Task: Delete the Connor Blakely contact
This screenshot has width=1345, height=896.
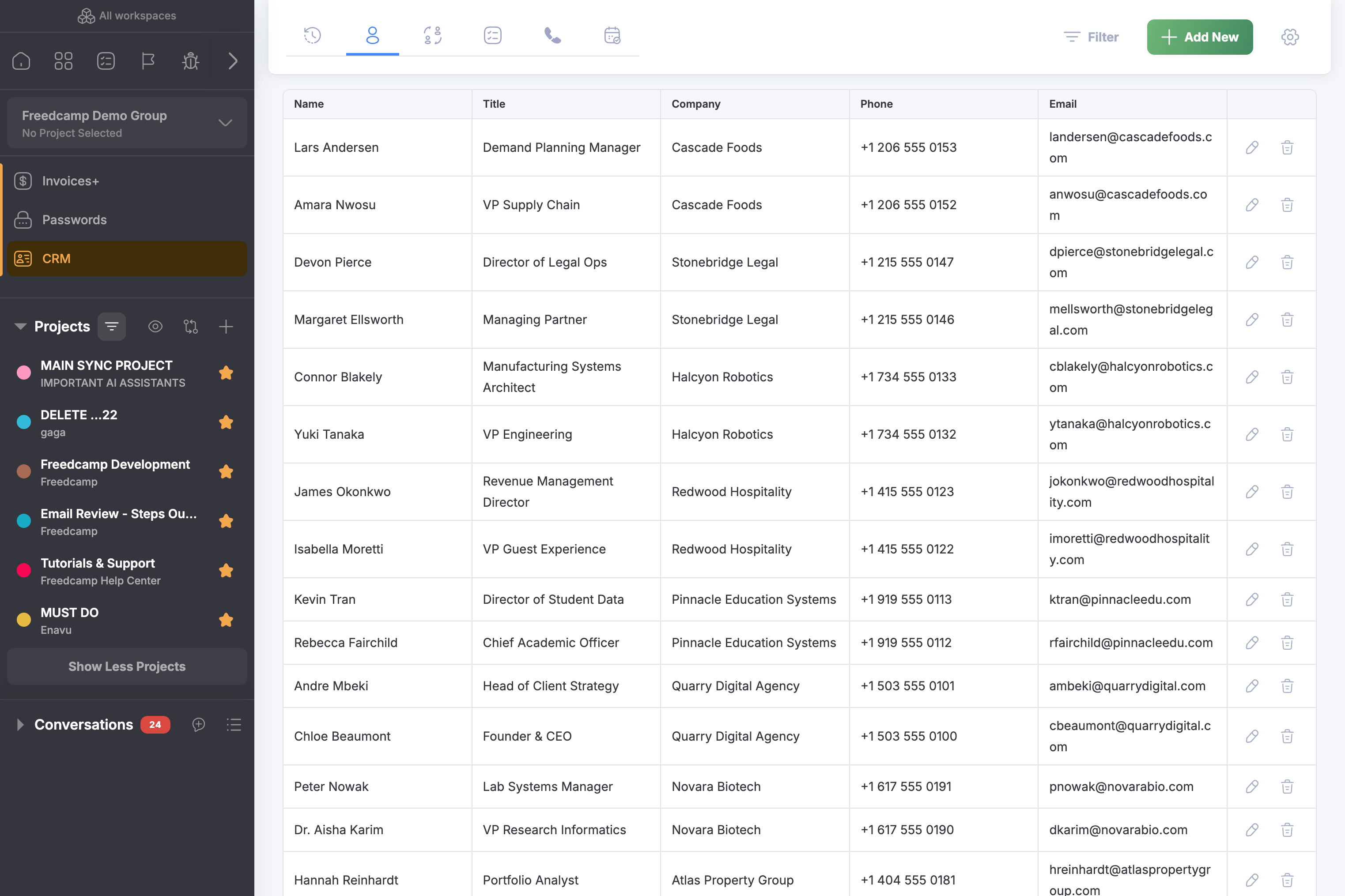Action: click(1287, 377)
